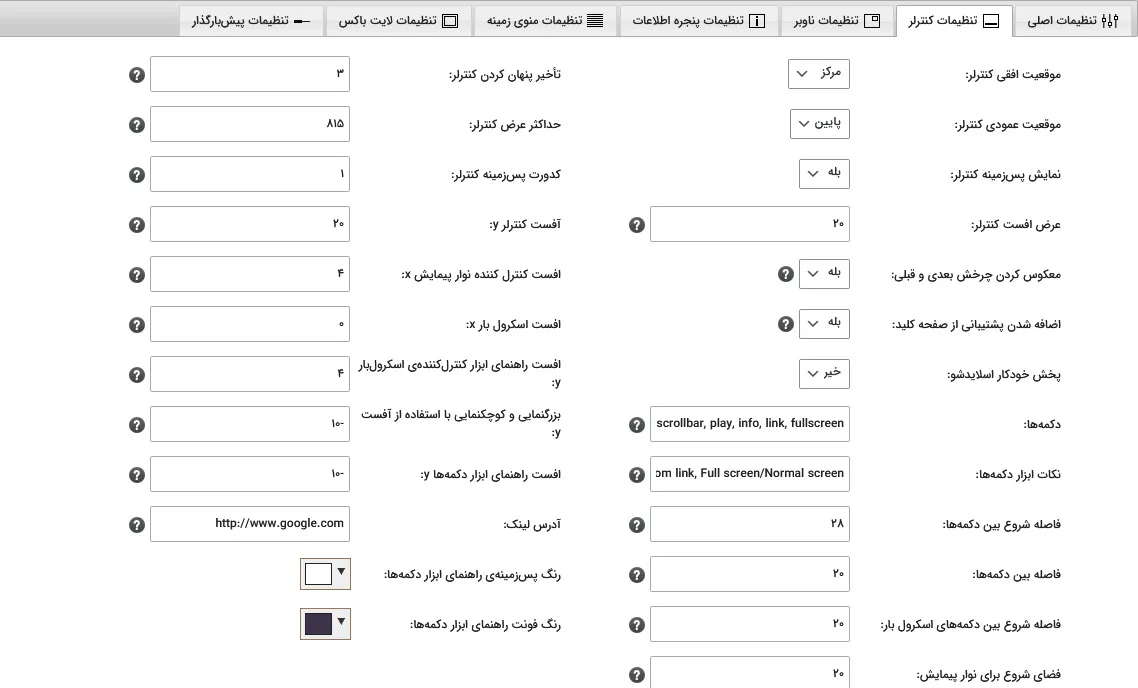Show help for دکمه‌ها field
This screenshot has width=1138, height=688.
(x=636, y=425)
